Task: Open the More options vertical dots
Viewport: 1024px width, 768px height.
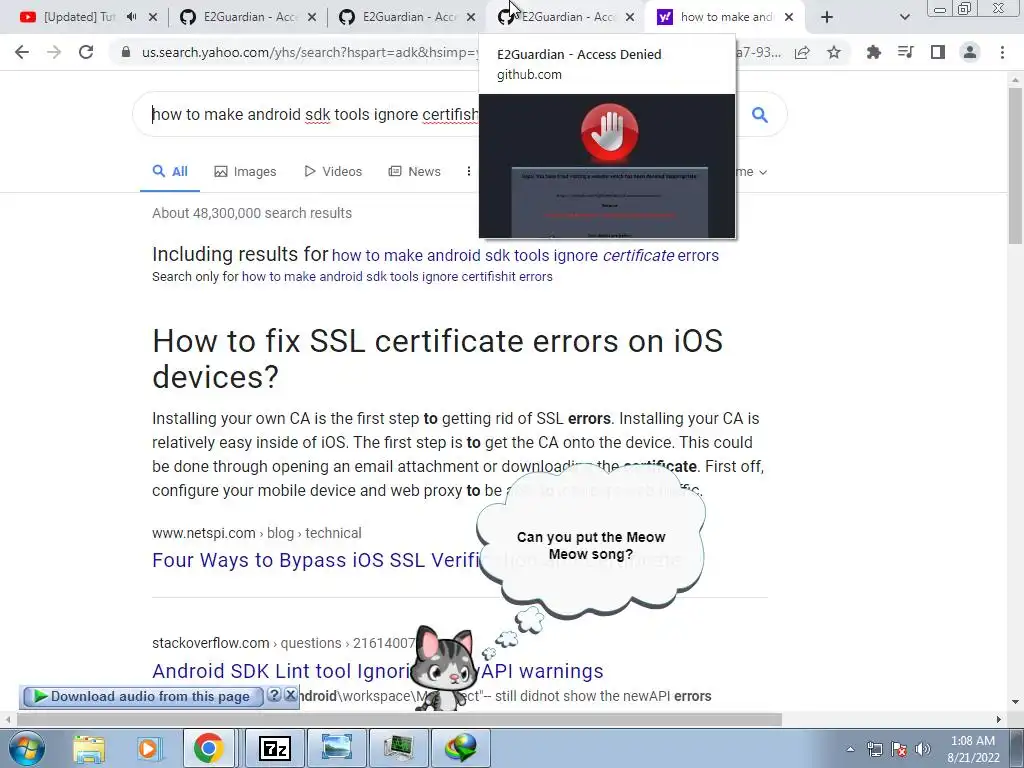Action: point(468,171)
